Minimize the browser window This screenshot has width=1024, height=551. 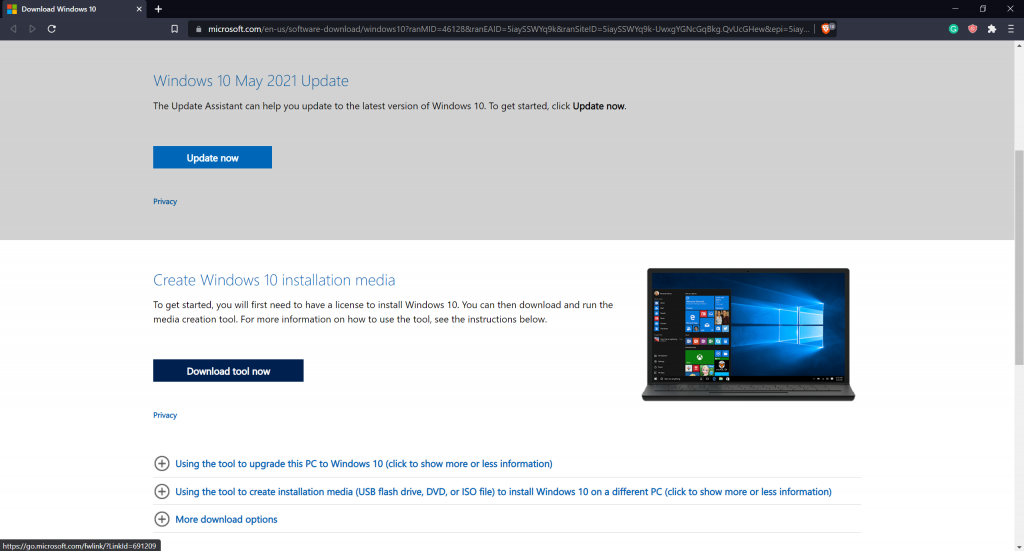[x=955, y=9]
